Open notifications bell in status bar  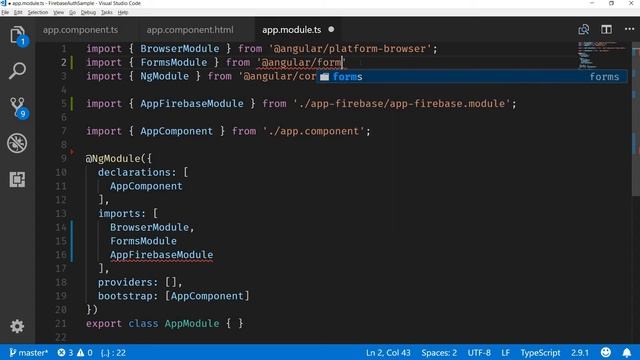627,352
